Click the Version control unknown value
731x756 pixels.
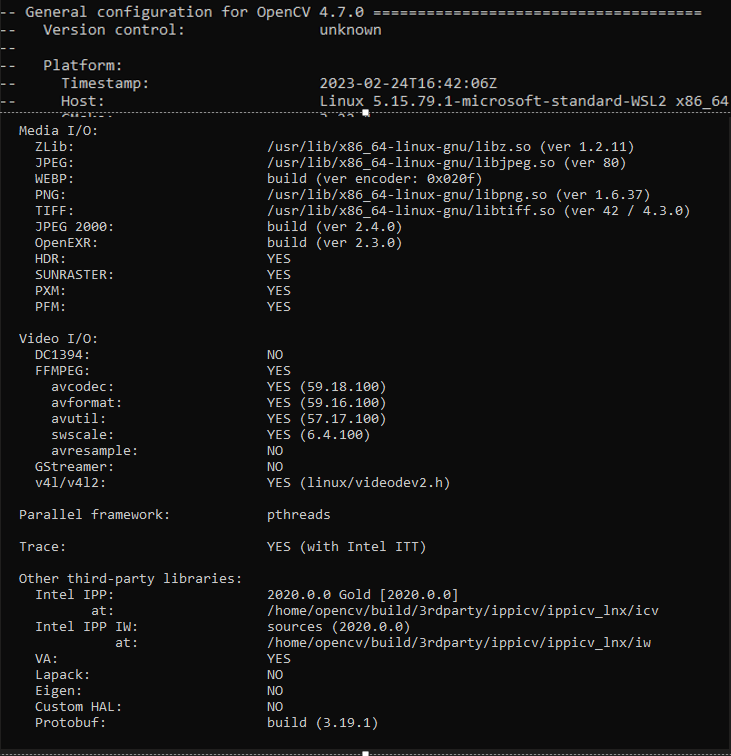point(350,30)
